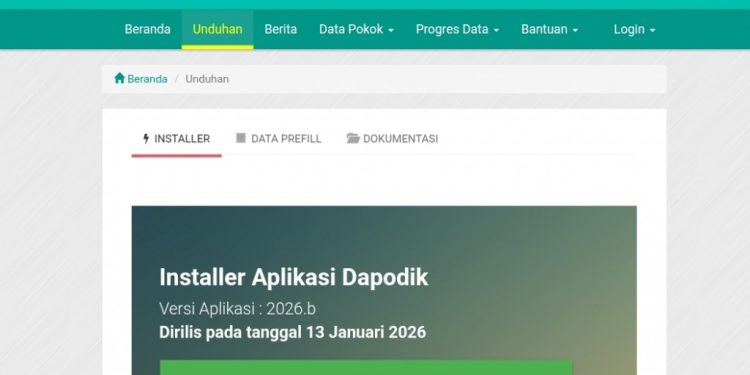This screenshot has width=750, height=375.
Task: Switch to the DOKUMENTASI tab
Action: point(392,139)
